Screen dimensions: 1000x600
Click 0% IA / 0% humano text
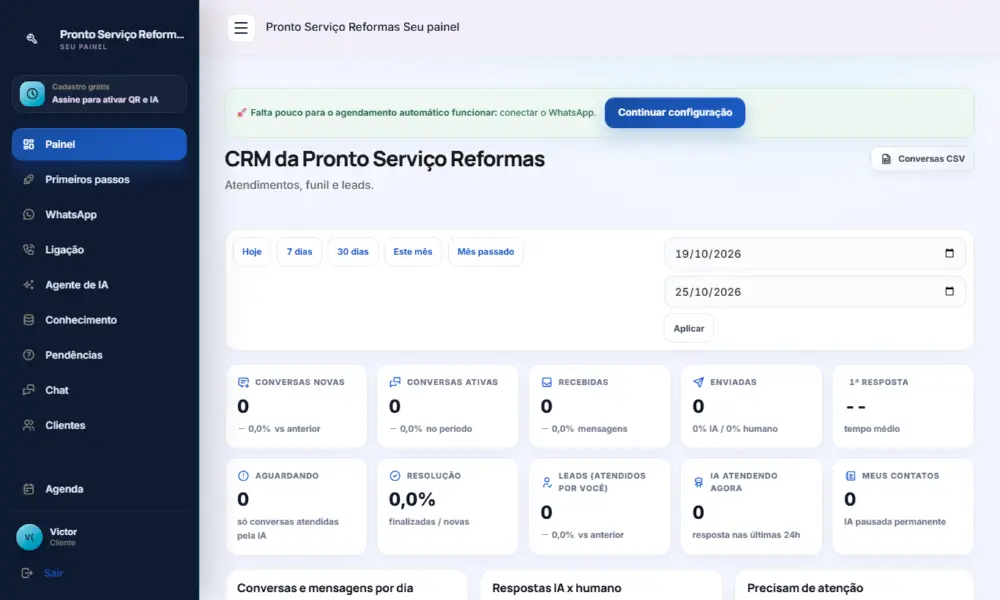735,428
